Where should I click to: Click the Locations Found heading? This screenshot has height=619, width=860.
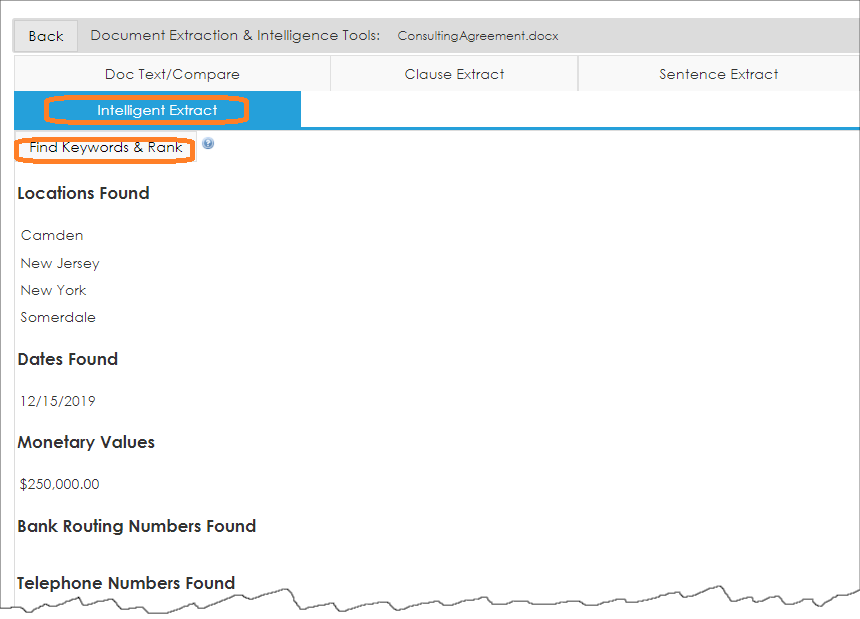click(83, 193)
